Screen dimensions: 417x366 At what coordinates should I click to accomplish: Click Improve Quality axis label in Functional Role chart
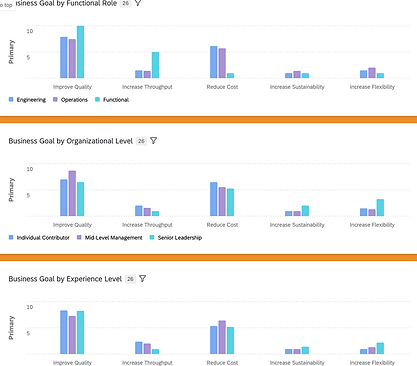(72, 87)
